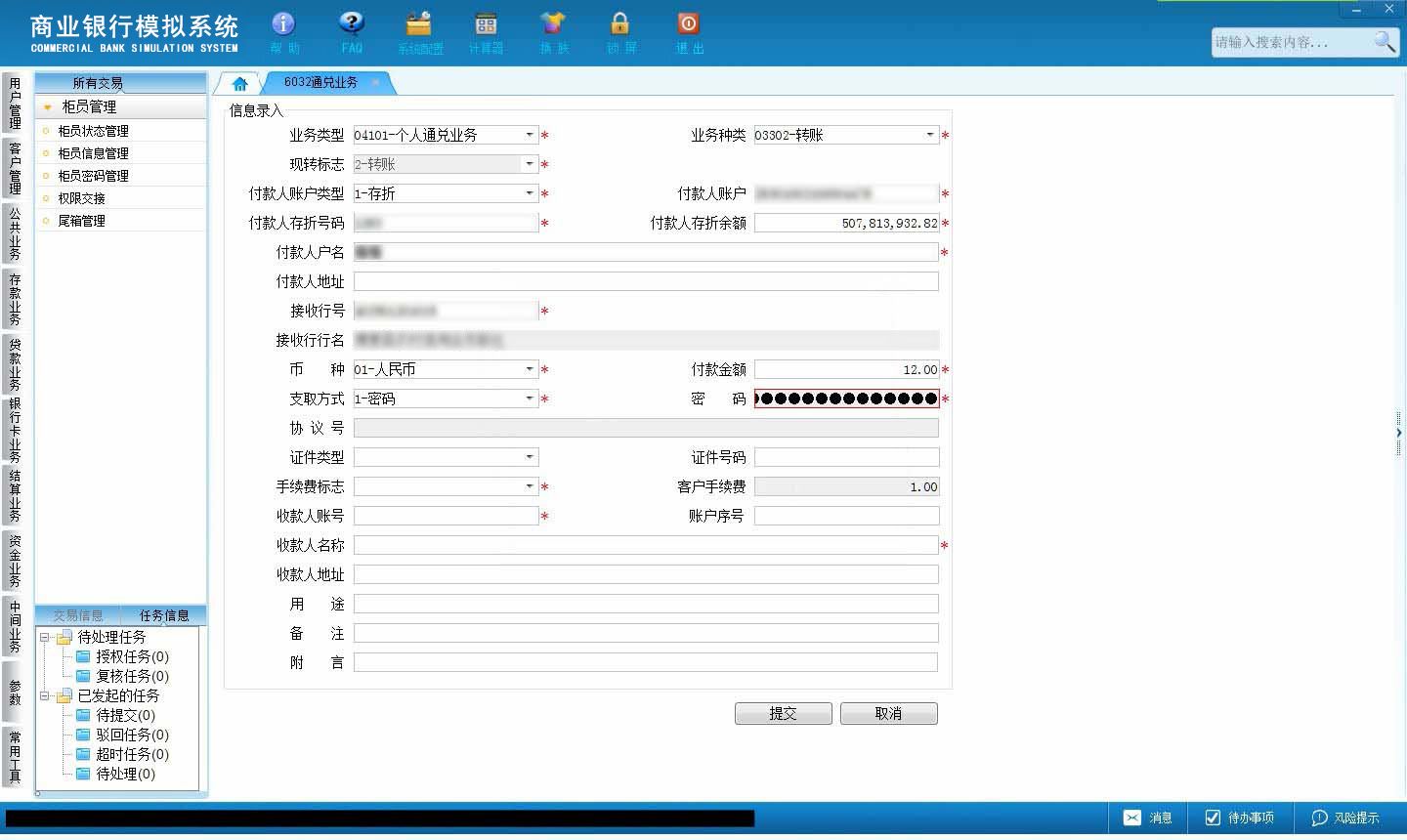Toggle the 待办事项 checkbox in status bar

click(1213, 818)
